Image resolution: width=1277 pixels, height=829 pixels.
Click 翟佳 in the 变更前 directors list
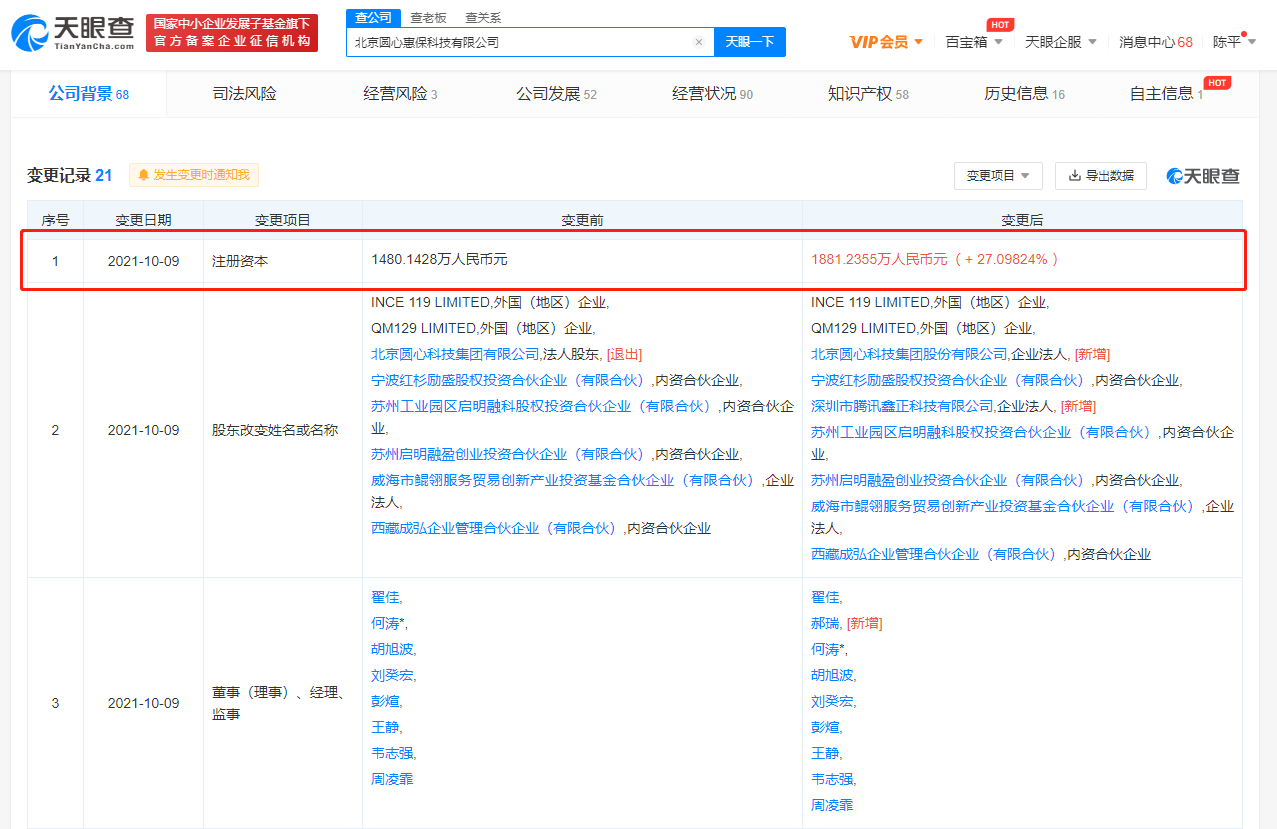pyautogui.click(x=385, y=597)
